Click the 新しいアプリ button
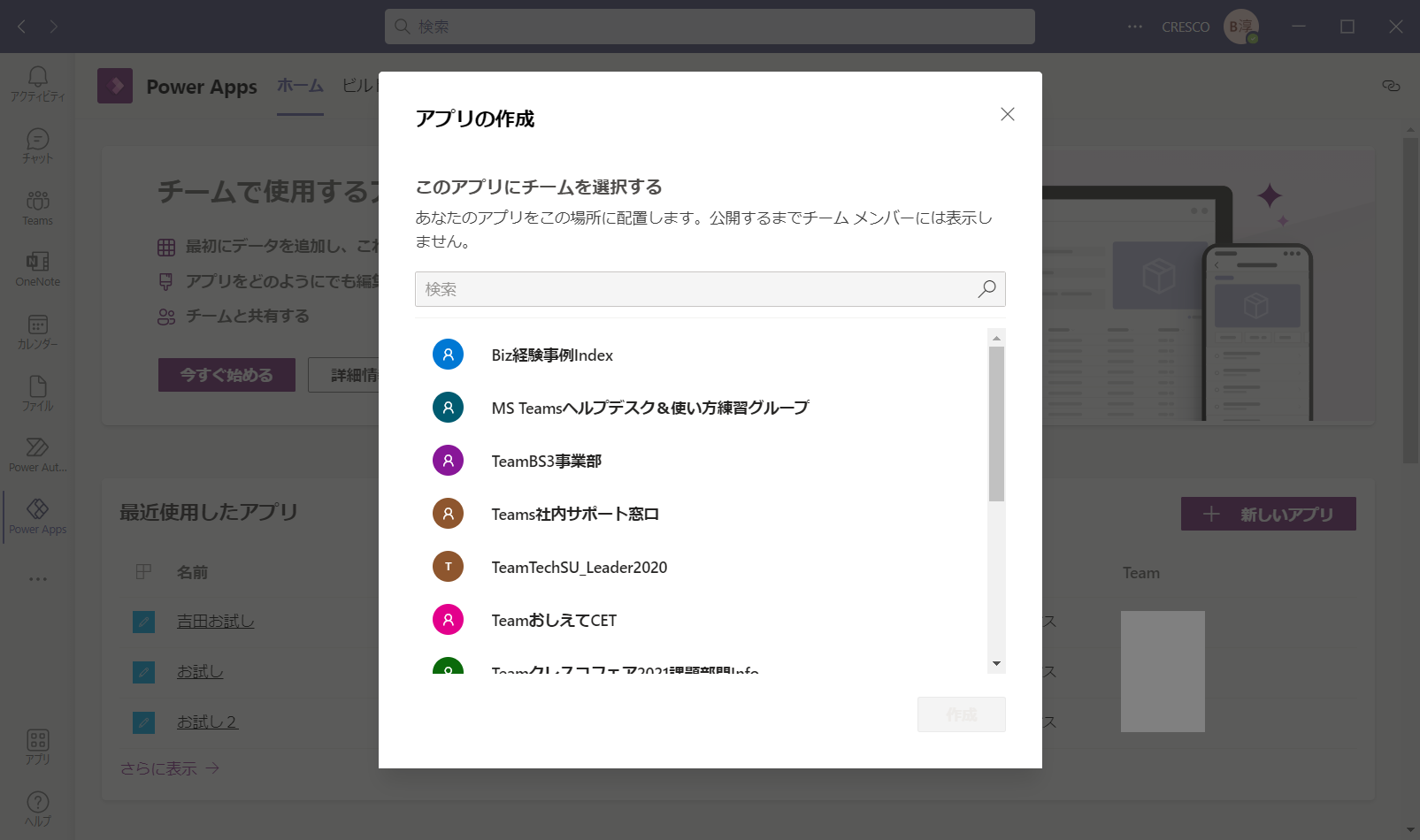 coord(1269,514)
